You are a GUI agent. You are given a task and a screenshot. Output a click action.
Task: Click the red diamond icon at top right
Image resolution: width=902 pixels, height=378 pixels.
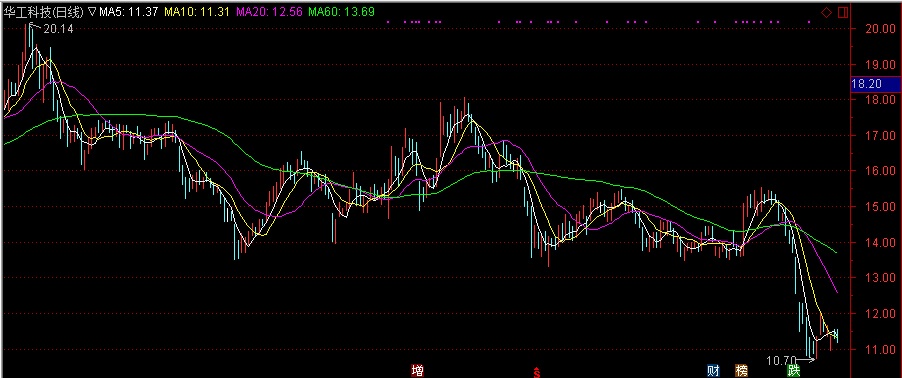827,13
